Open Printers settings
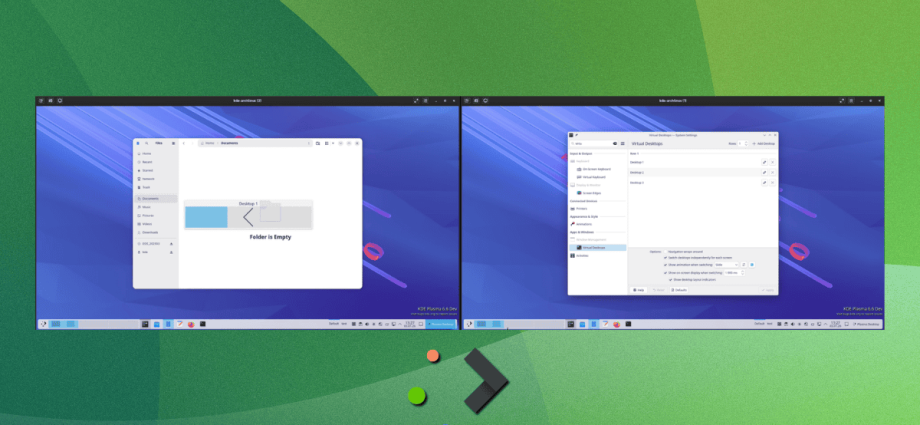This screenshot has height=425, width=920. coord(597,208)
